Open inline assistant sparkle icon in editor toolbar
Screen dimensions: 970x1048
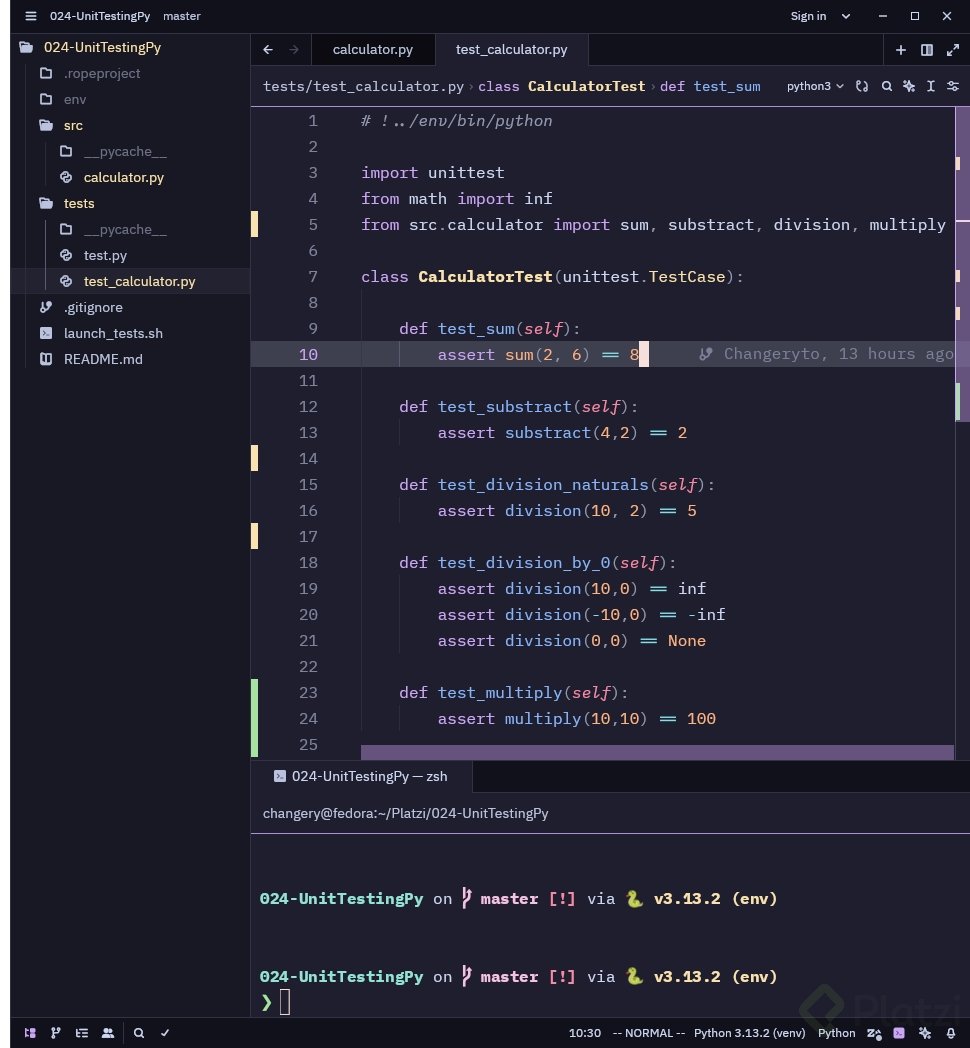tap(908, 86)
